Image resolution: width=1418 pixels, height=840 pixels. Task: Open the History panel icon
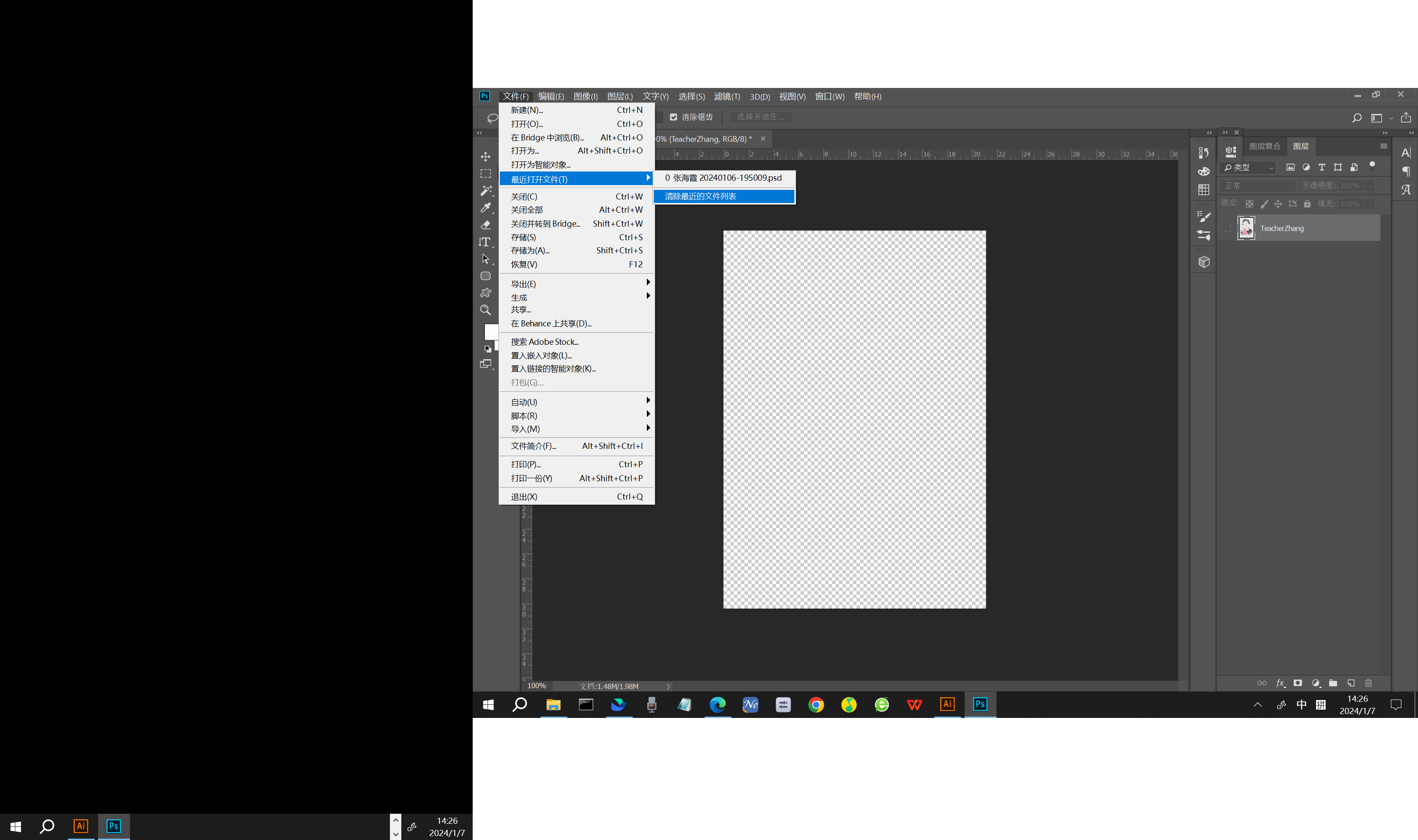(x=1204, y=153)
